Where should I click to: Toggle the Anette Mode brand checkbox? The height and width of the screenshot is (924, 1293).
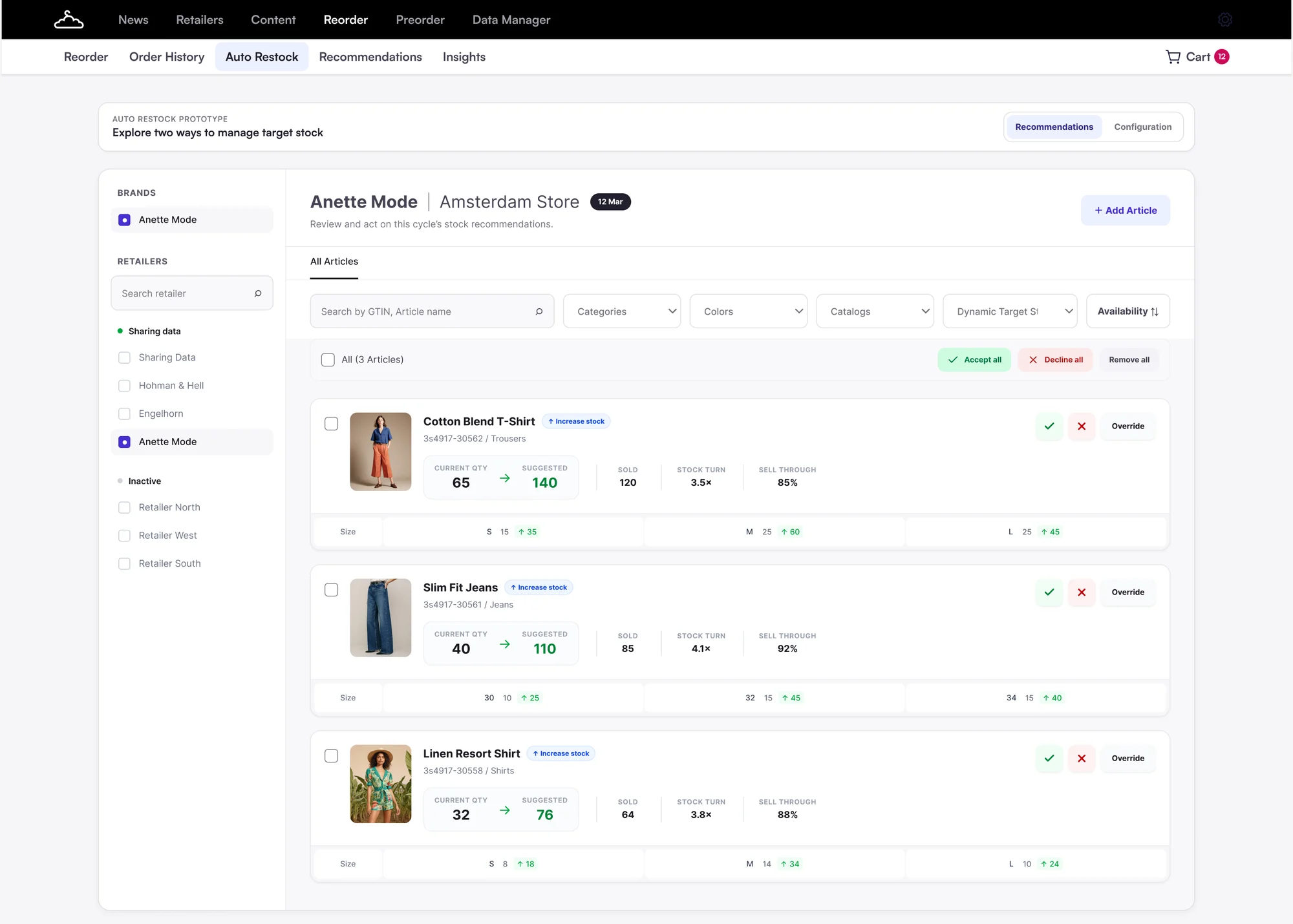pos(125,220)
